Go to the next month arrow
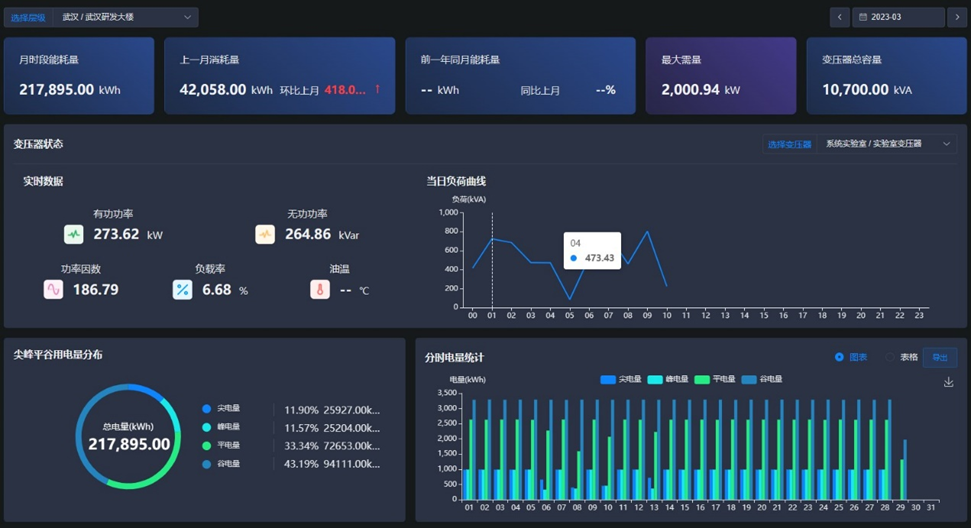 click(957, 17)
